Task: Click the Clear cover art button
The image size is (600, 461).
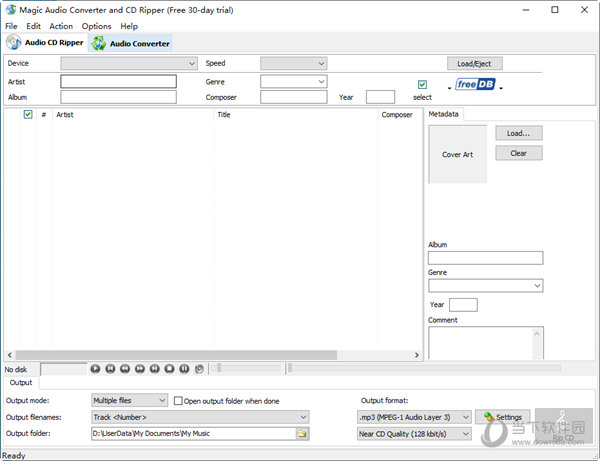Action: pyautogui.click(x=518, y=153)
